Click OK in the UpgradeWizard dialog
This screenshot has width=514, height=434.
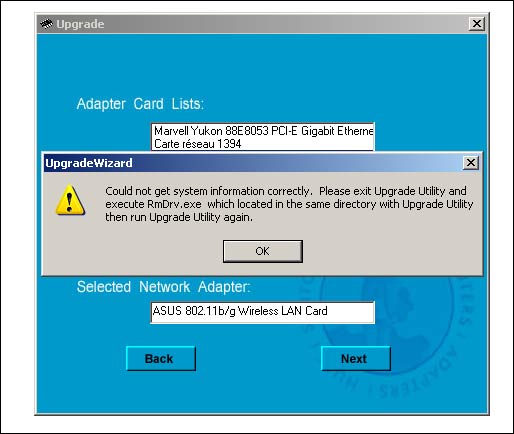pos(263,251)
